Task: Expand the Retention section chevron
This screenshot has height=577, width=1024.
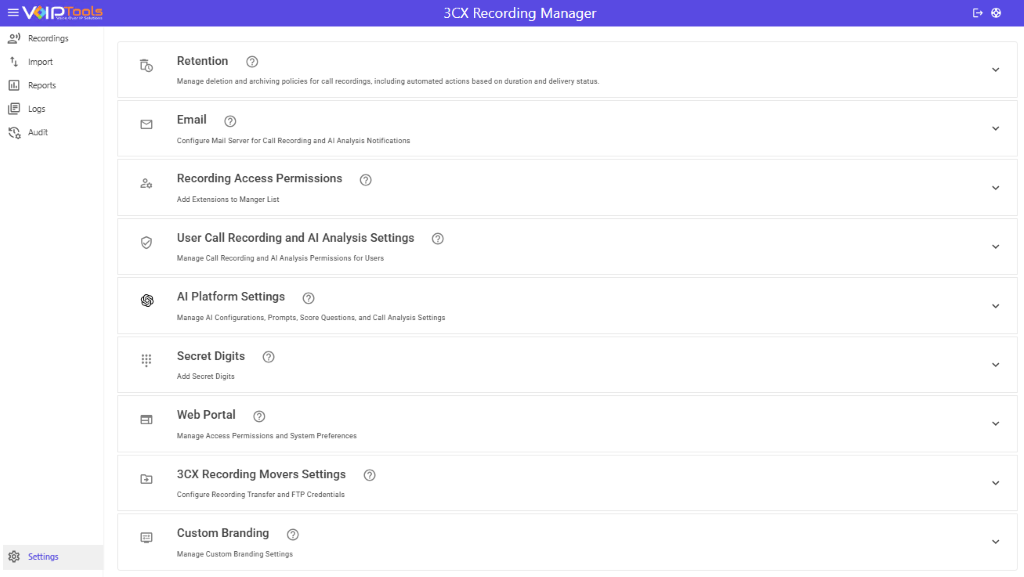Action: coord(995,70)
